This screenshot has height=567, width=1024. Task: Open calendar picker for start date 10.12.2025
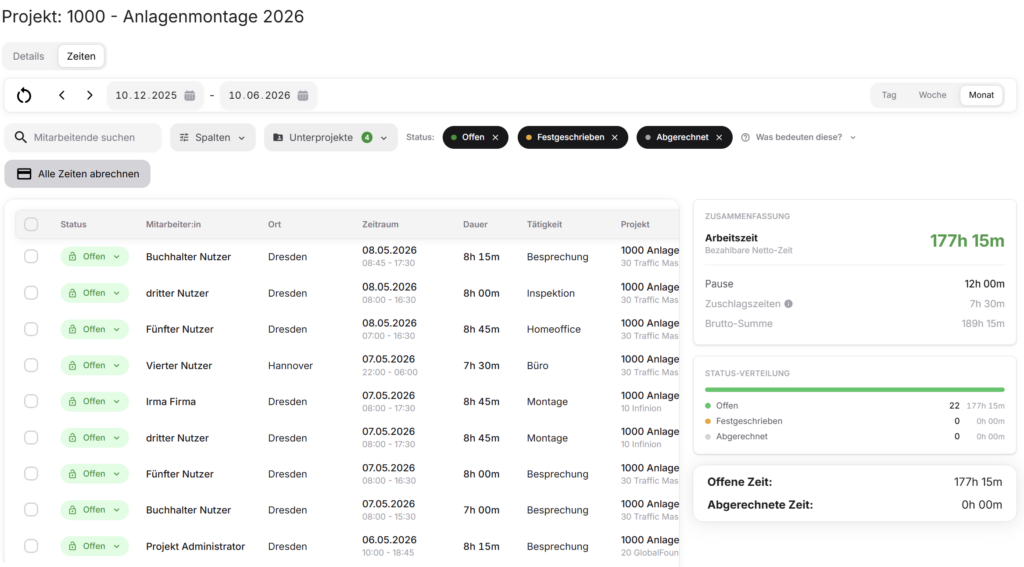click(189, 95)
